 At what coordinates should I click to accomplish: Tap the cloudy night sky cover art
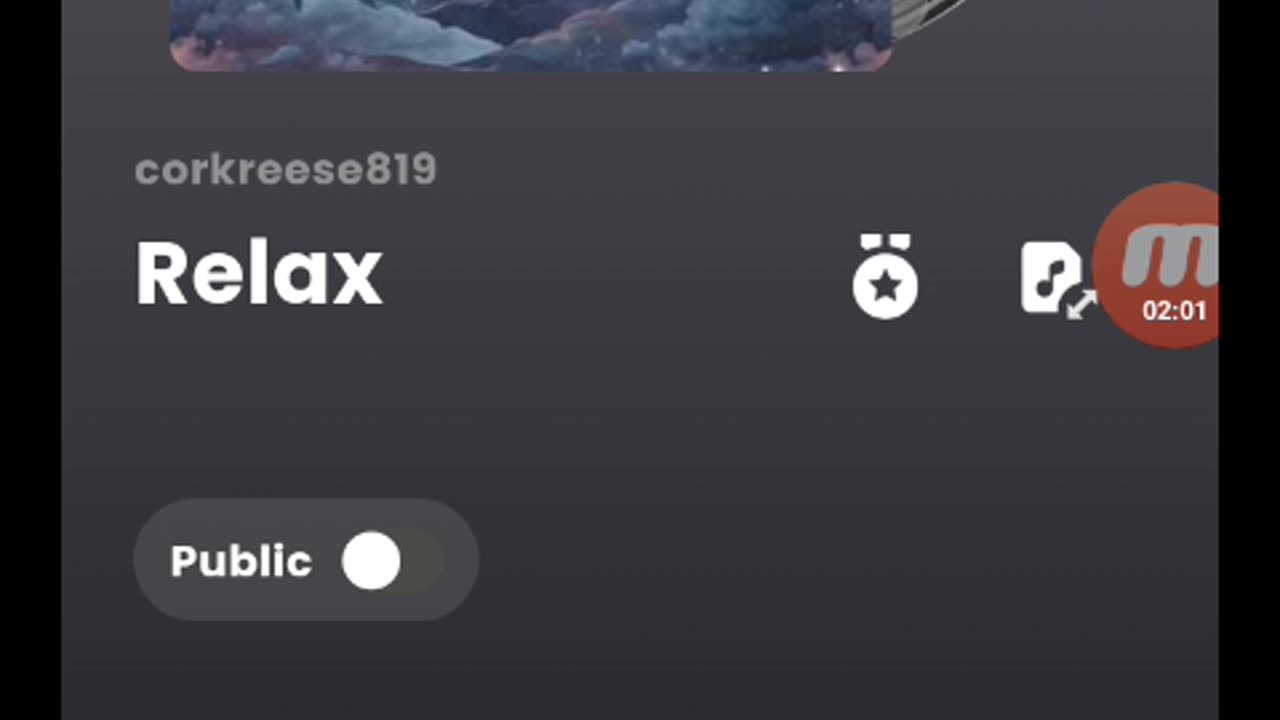[x=531, y=35]
